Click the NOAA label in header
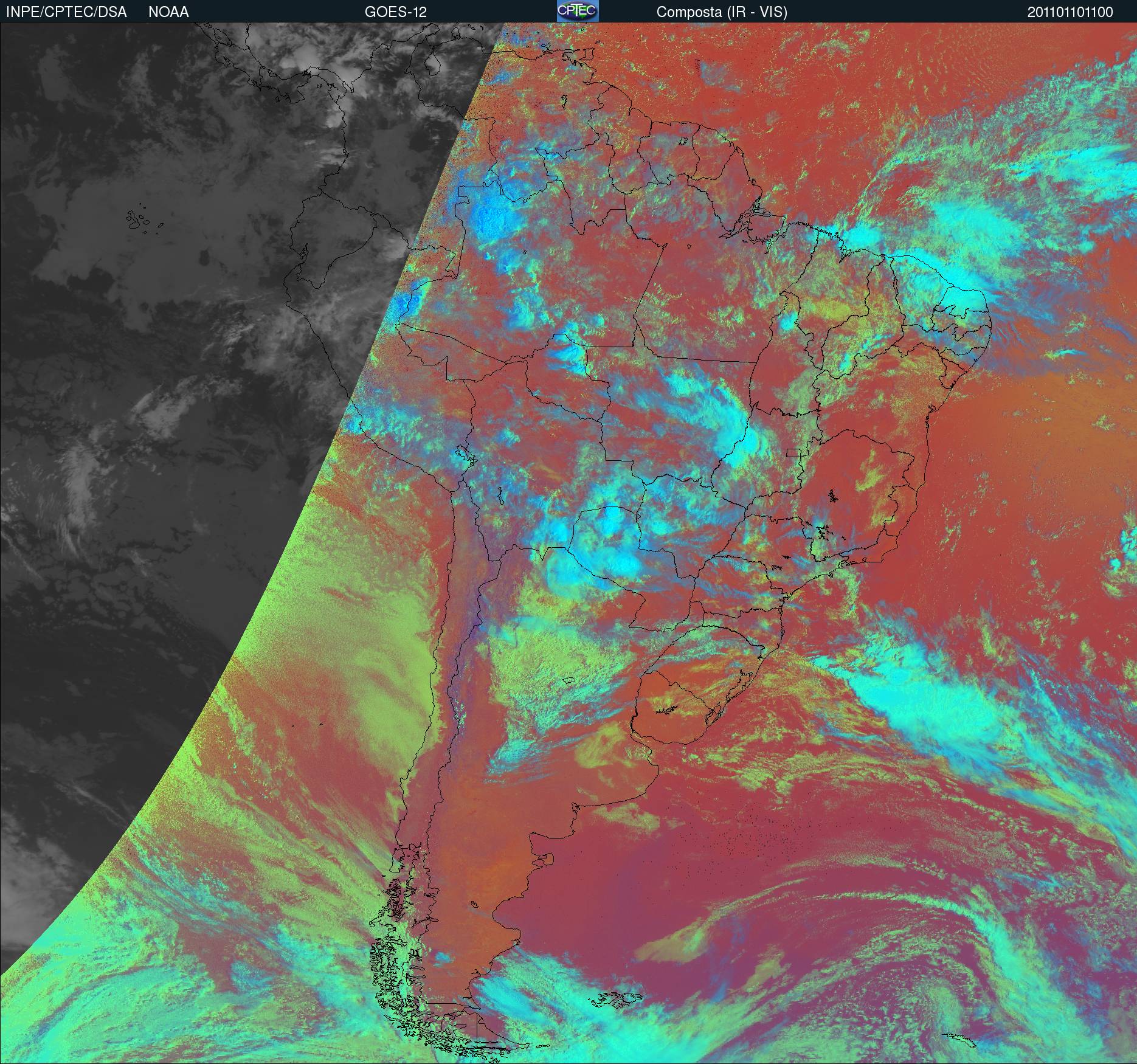The height and width of the screenshot is (1064, 1137). [168, 12]
